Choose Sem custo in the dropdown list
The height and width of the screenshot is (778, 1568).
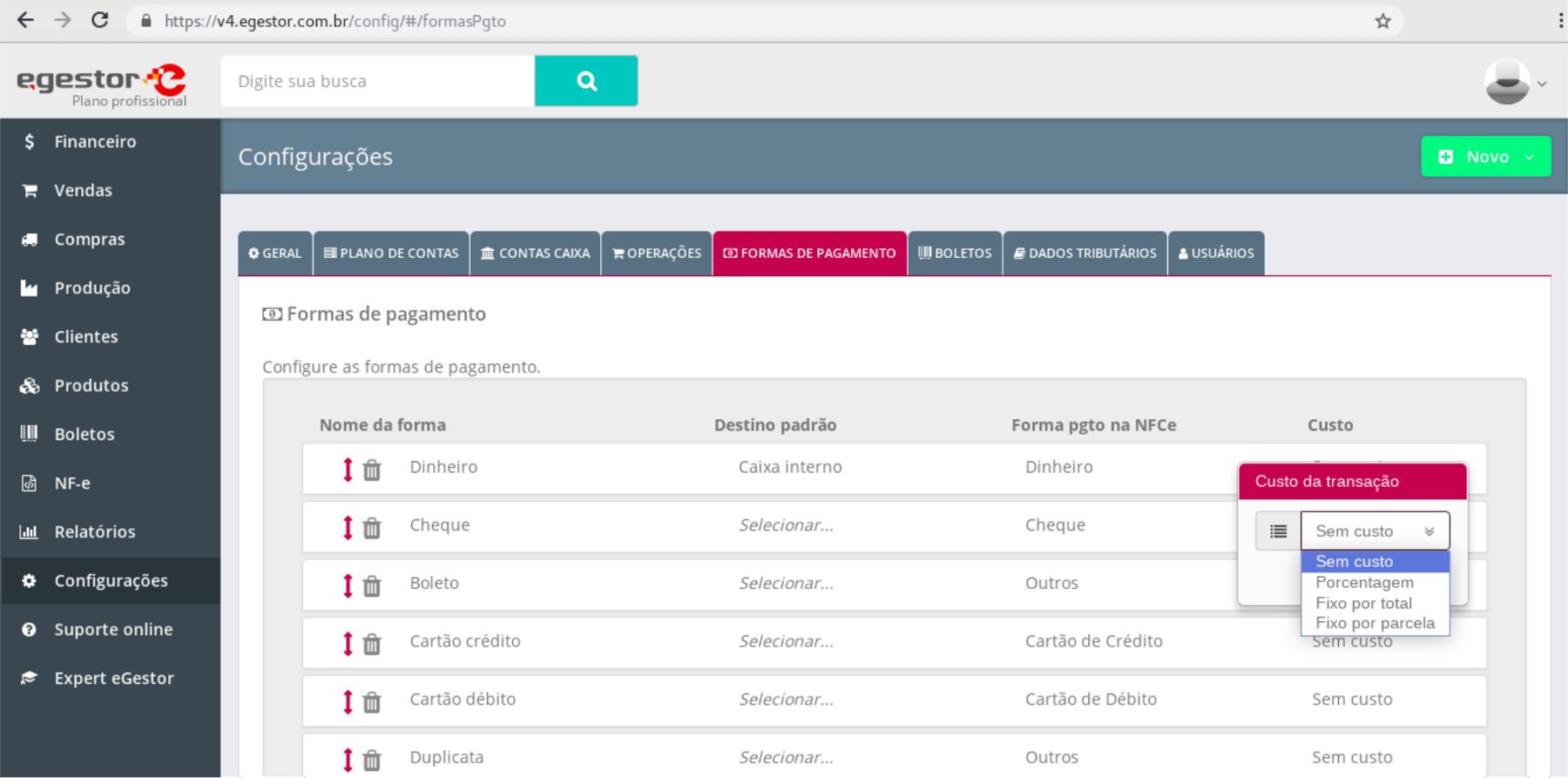coord(1375,562)
